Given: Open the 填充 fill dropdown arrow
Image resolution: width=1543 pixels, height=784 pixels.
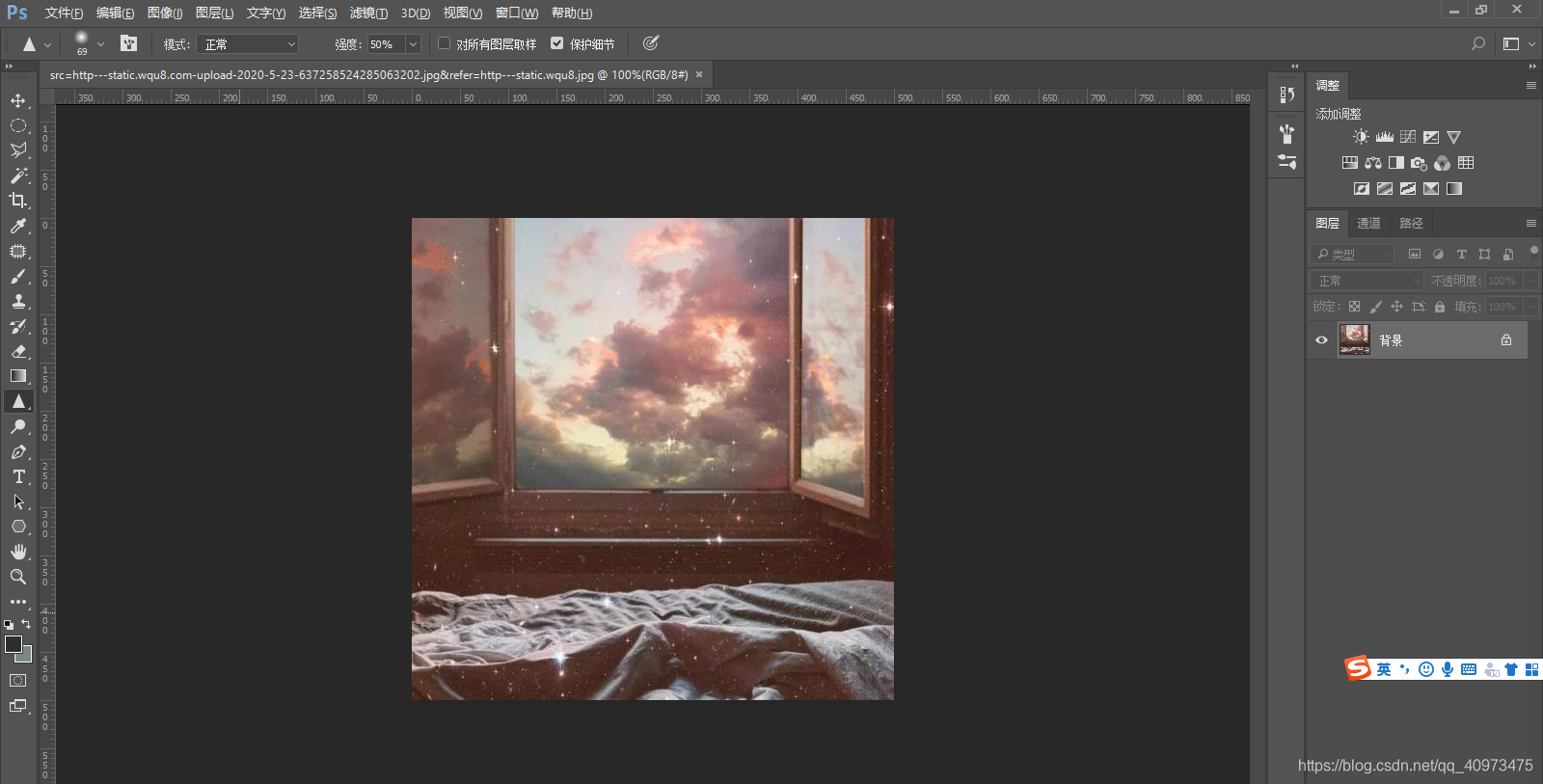Looking at the screenshot, I should pyautogui.click(x=1531, y=307).
